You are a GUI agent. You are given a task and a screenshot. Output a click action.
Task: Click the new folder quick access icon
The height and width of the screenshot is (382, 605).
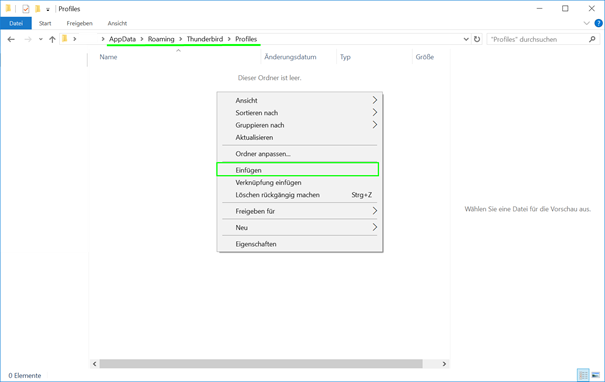[37, 8]
